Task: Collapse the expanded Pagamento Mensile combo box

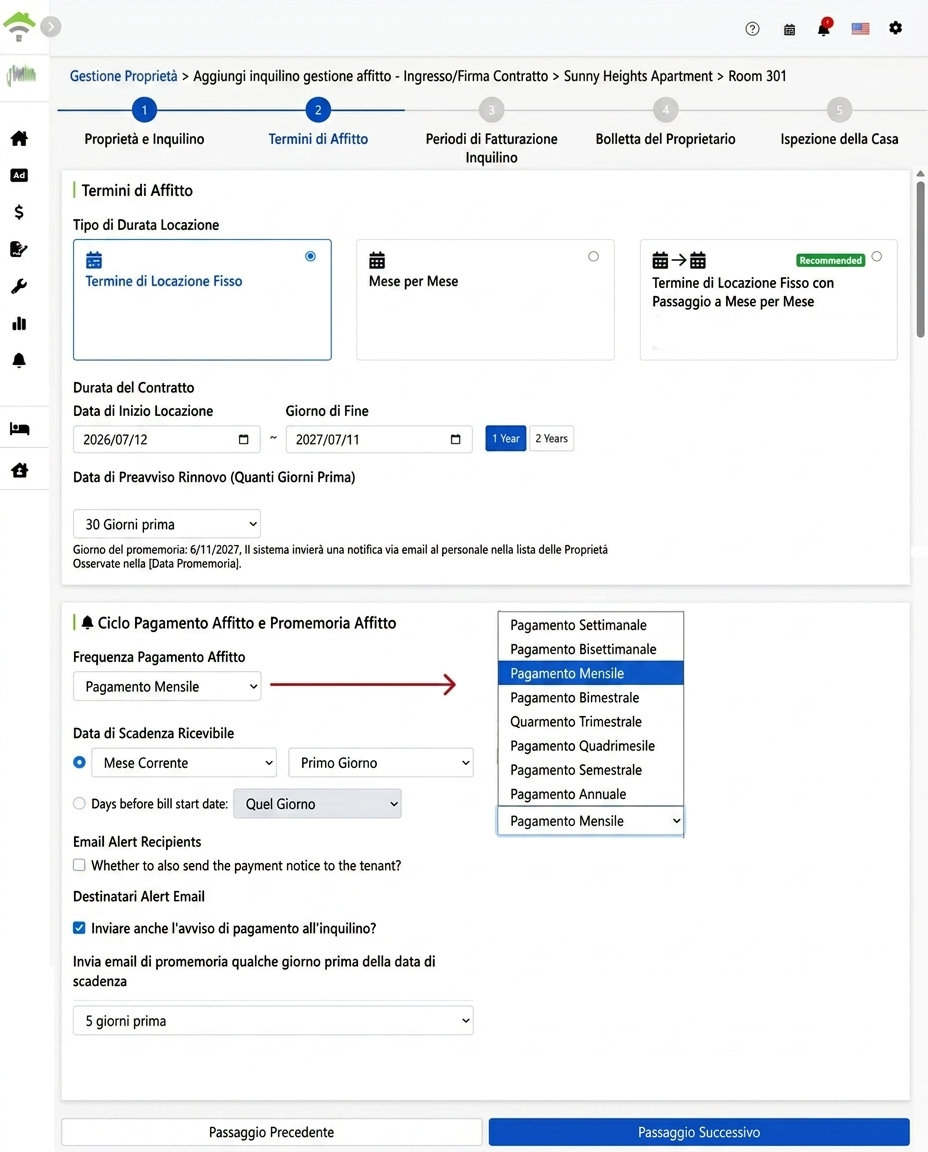Action: click(x=591, y=821)
